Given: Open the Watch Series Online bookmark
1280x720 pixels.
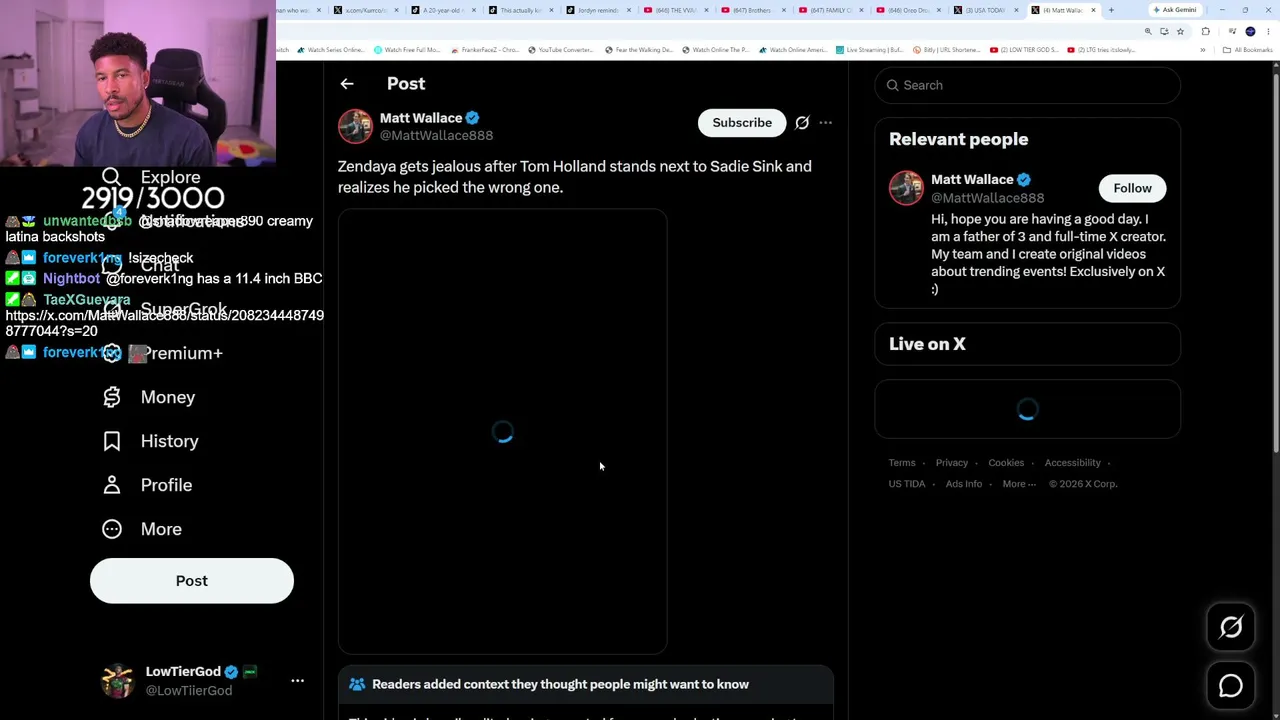Looking at the screenshot, I should (x=330, y=50).
